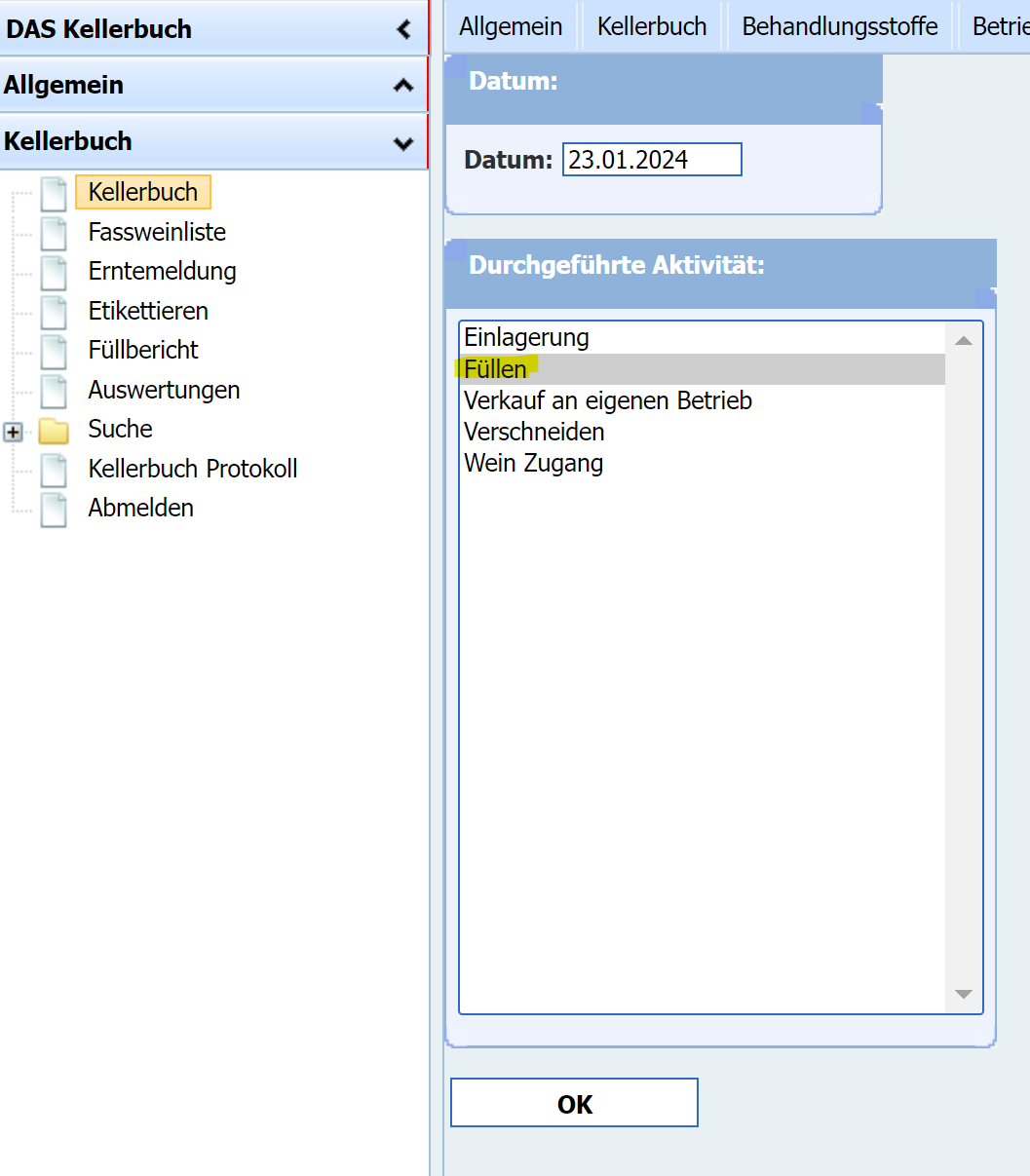Switch to the Kellerbuch top tab

coord(652,26)
